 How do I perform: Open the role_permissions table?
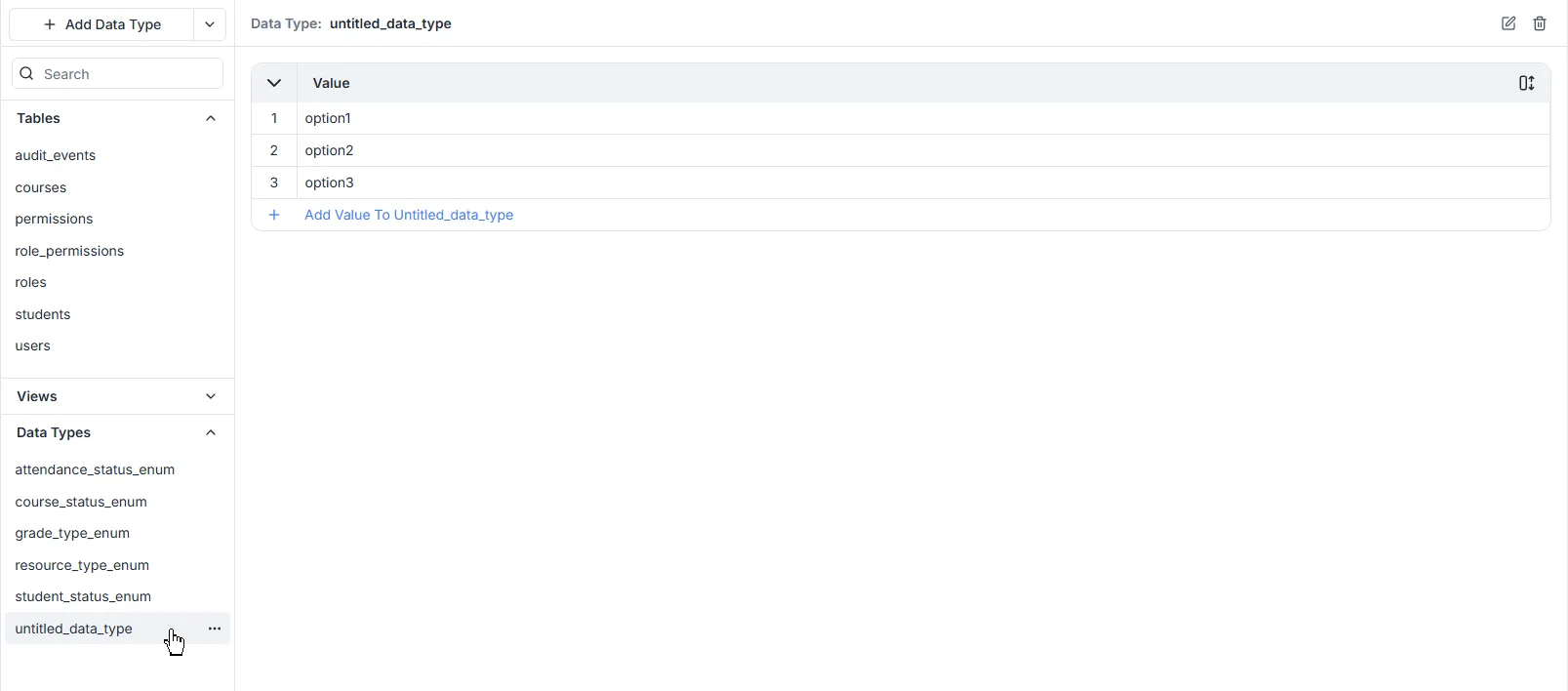pos(69,251)
